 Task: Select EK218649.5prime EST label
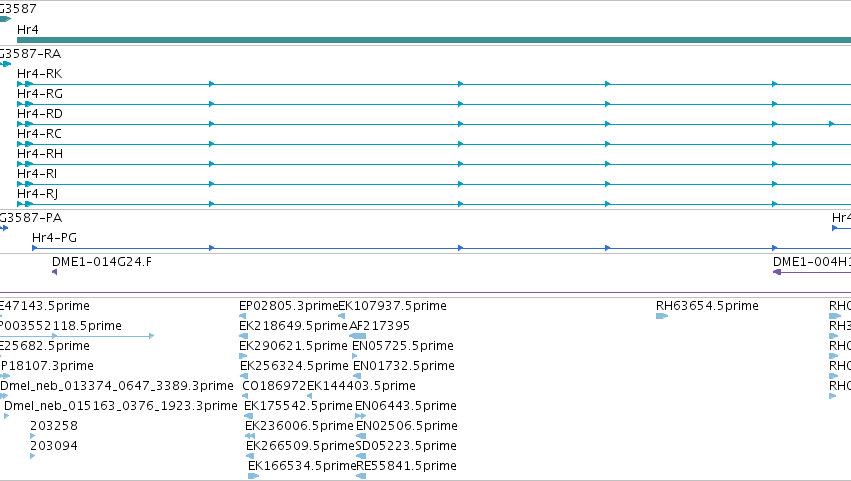293,326
